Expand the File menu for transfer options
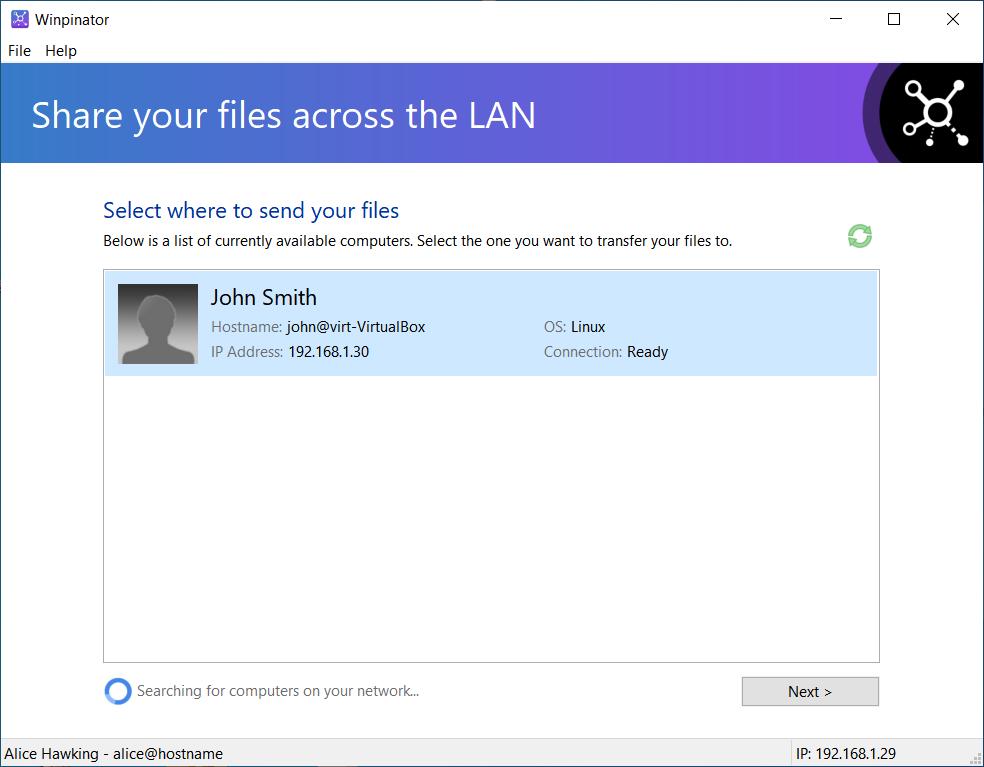984x767 pixels. click(x=18, y=50)
